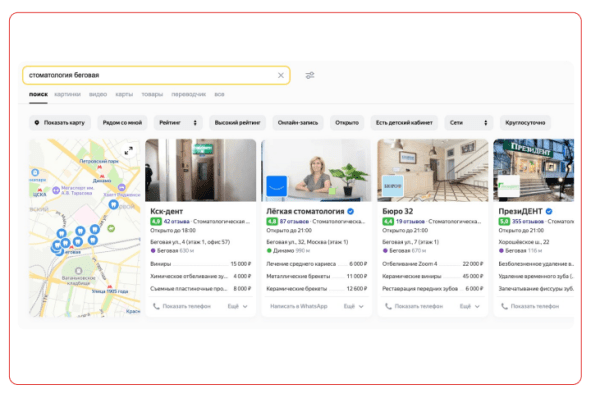Click the phone icon on the Бюро 32 card
This screenshot has width=600, height=403.
coord(388,306)
